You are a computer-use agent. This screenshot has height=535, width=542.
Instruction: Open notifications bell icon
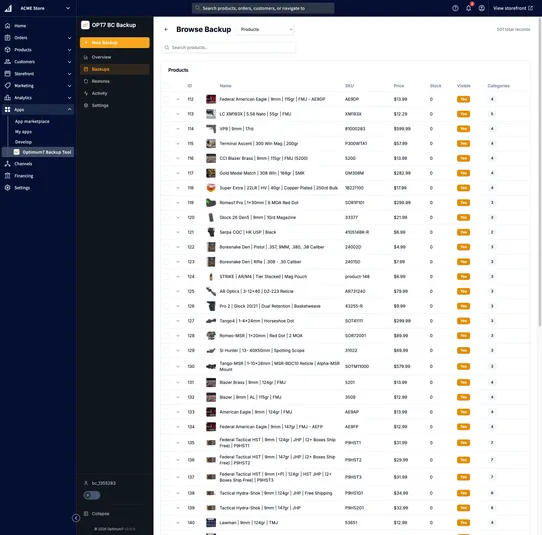(x=468, y=8)
